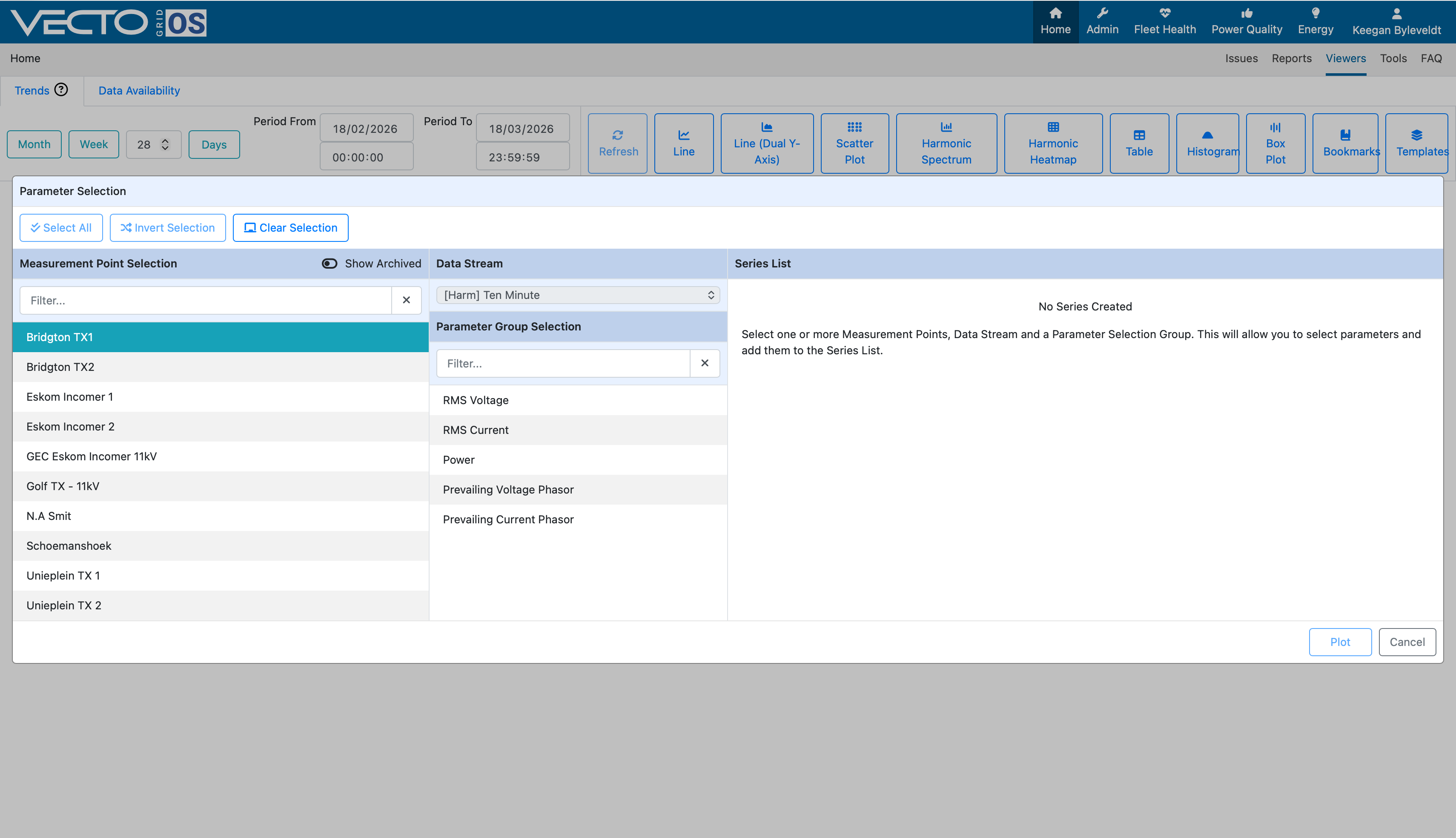Click the Month period button

[34, 144]
